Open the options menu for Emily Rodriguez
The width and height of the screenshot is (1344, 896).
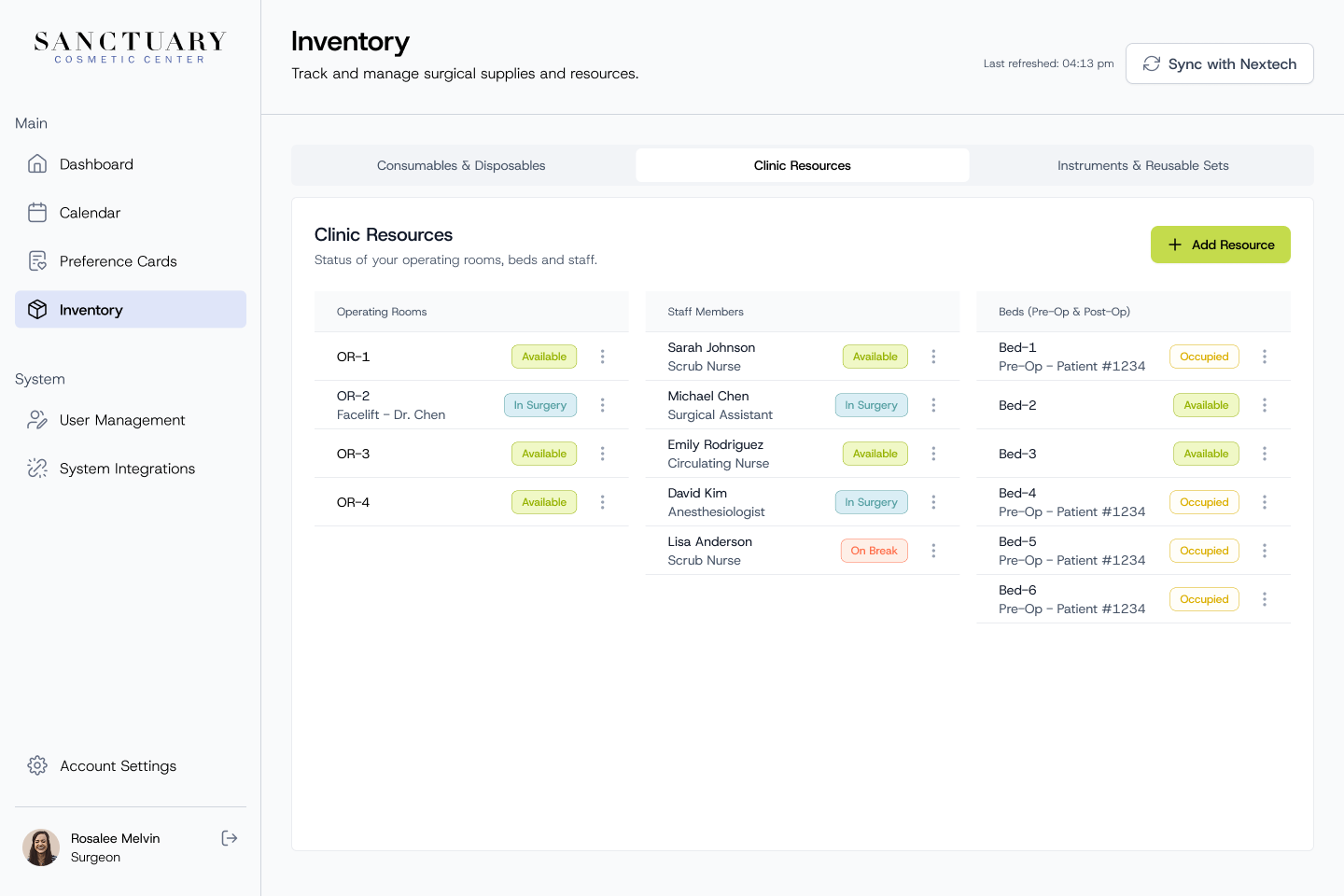[933, 454]
